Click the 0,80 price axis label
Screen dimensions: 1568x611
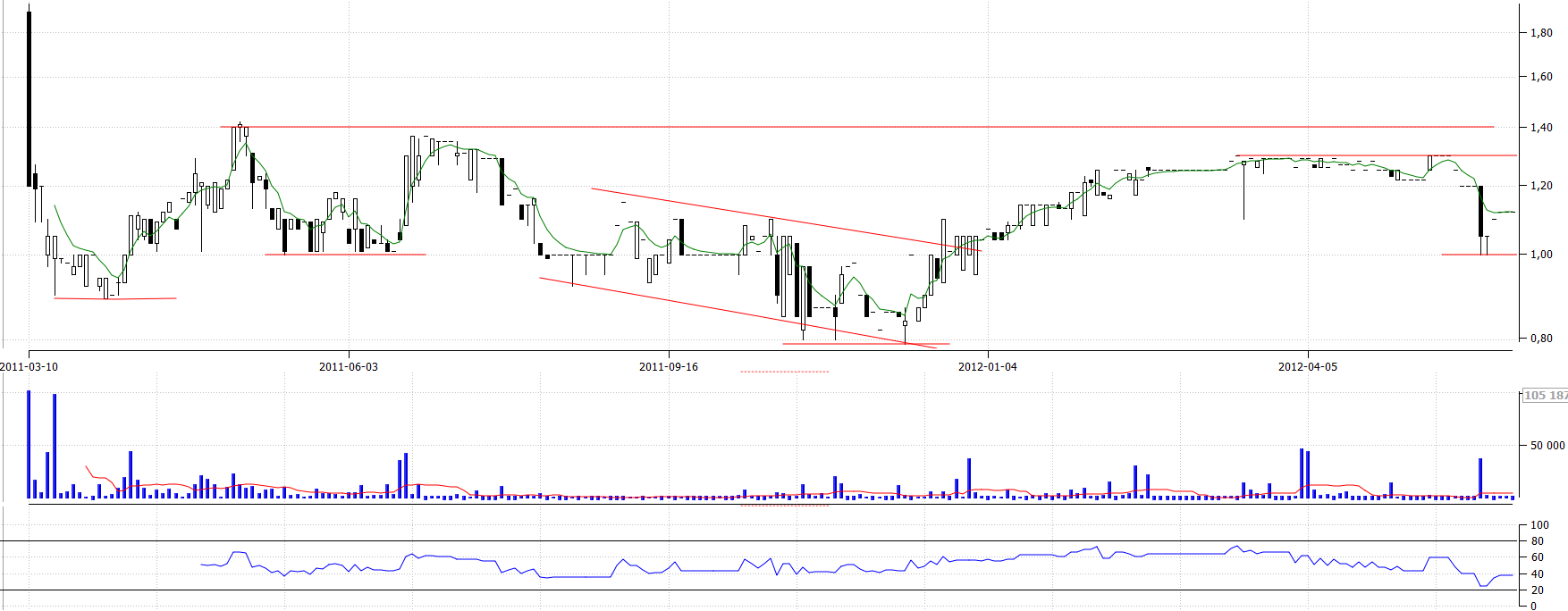(1541, 339)
